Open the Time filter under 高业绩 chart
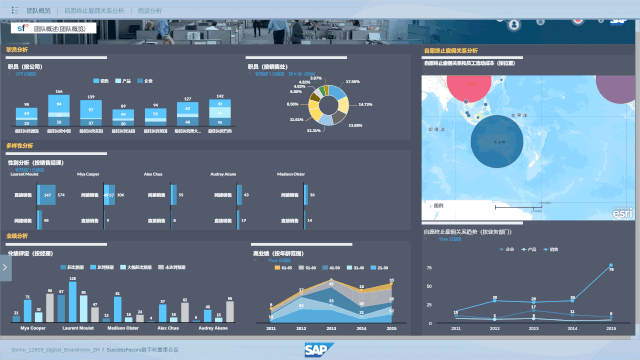Screen dimensions: 640x360 tap(279, 260)
